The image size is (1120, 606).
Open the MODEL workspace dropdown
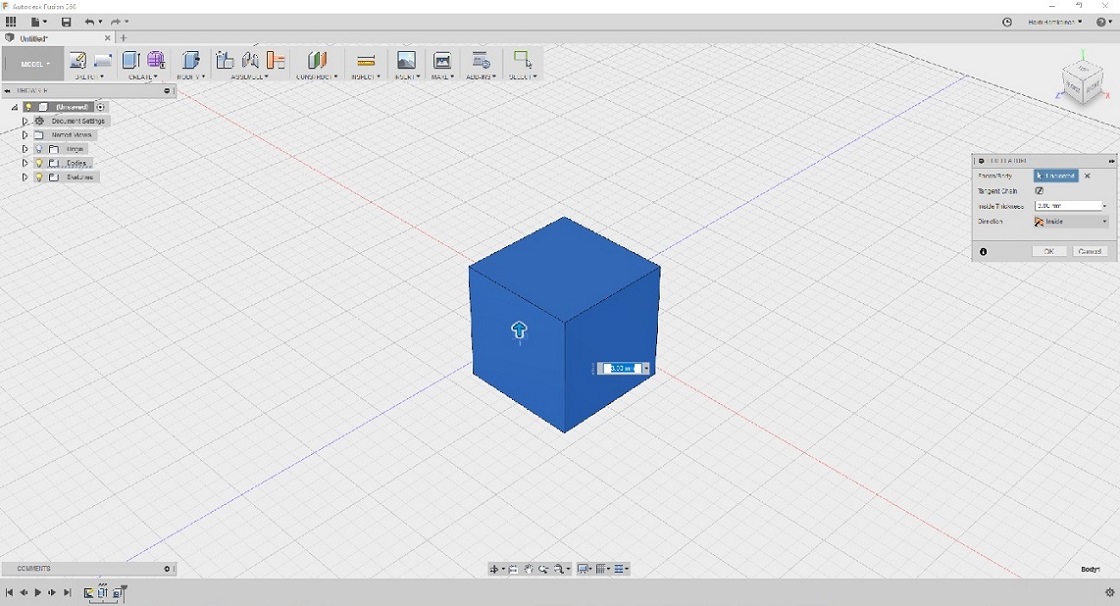[34, 64]
